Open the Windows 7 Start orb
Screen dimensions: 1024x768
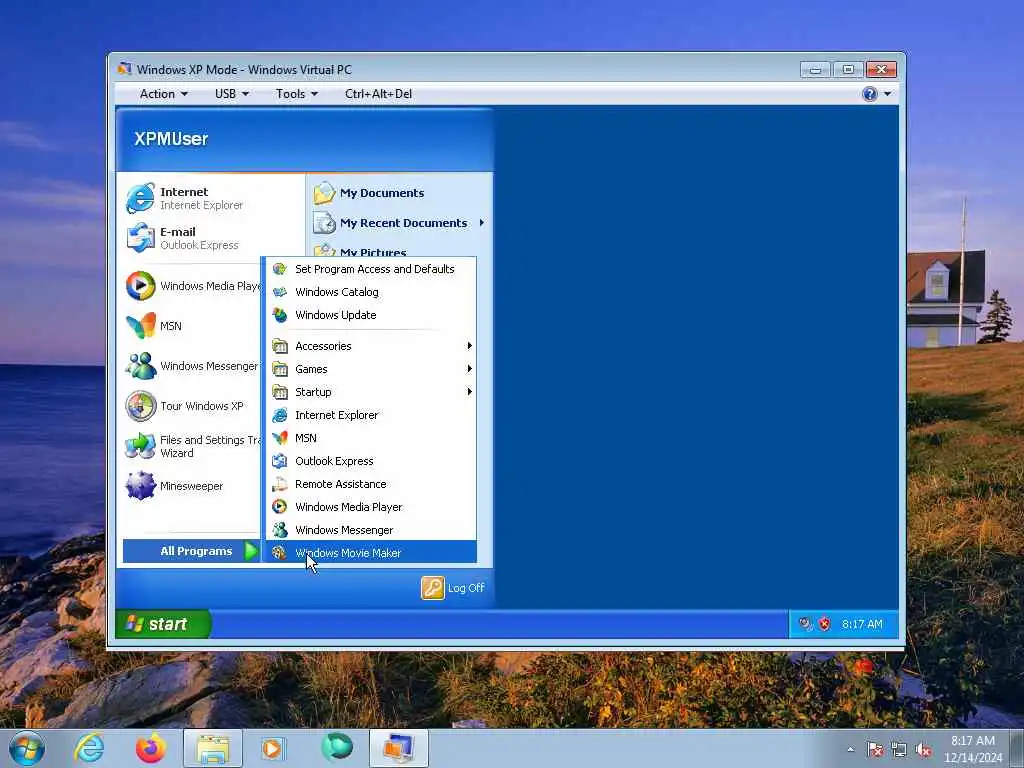pos(27,748)
